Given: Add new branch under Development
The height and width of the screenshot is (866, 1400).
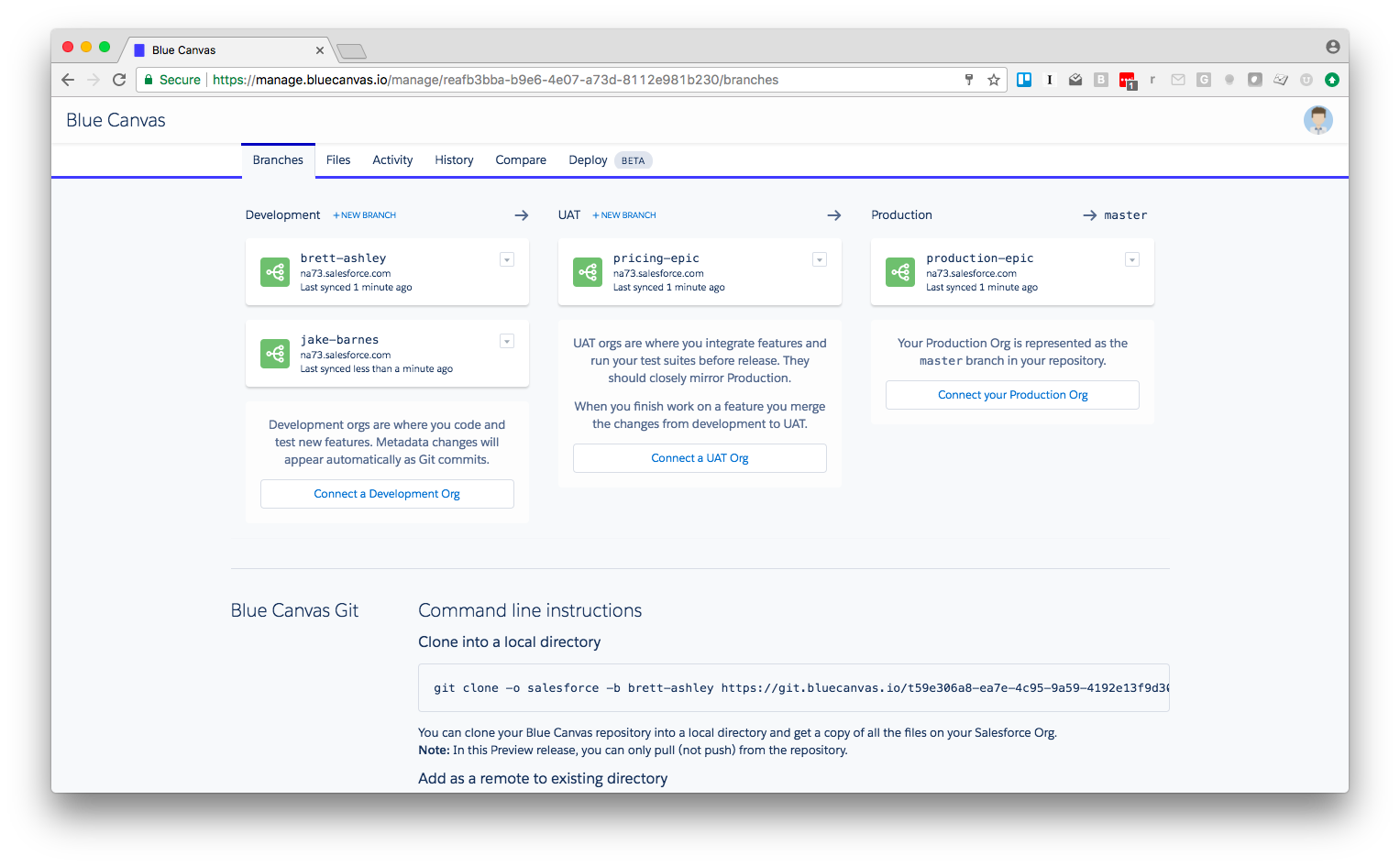Looking at the screenshot, I should click(x=364, y=215).
